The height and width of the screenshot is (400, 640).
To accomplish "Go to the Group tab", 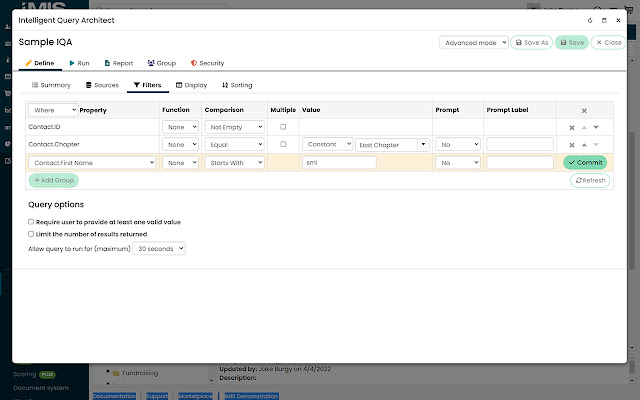I will pos(162,63).
